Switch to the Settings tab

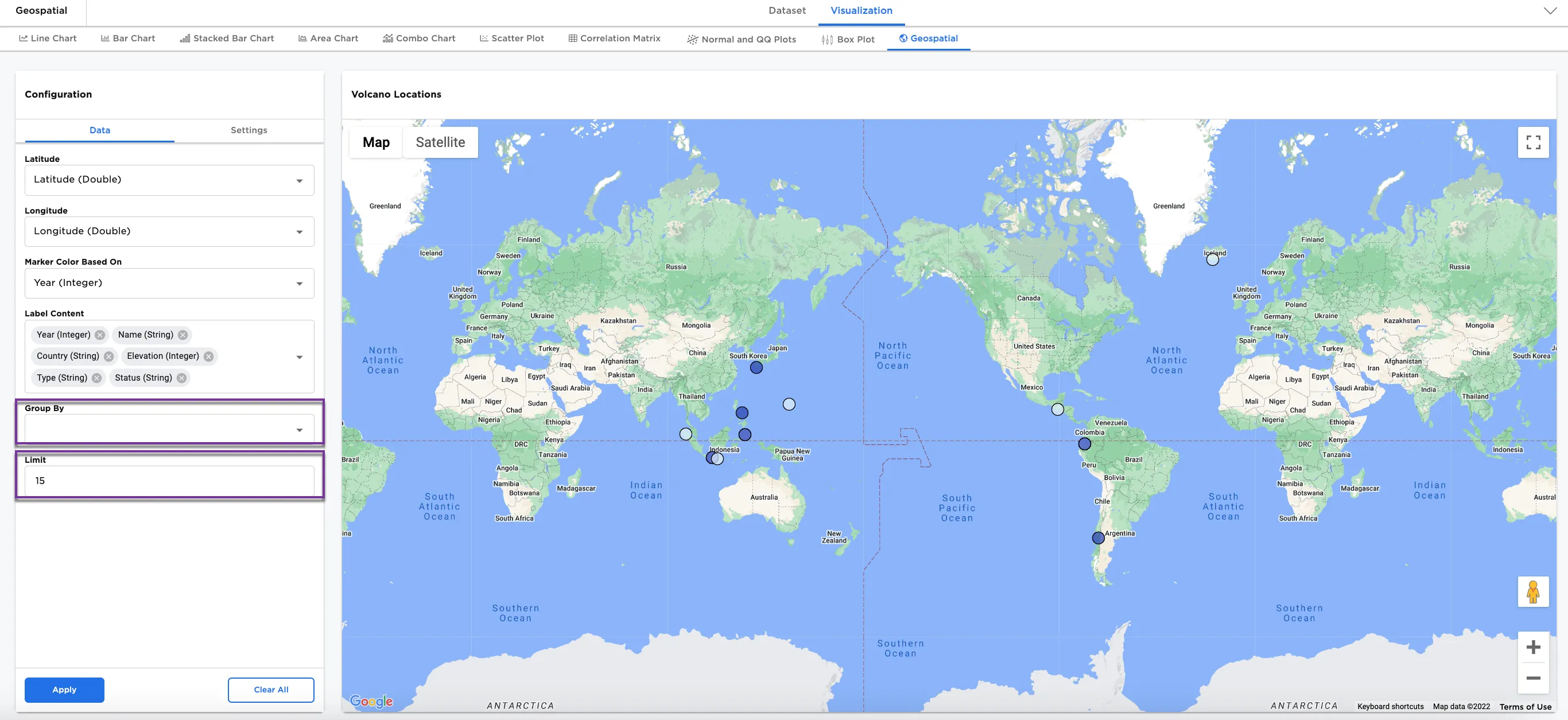[x=249, y=130]
